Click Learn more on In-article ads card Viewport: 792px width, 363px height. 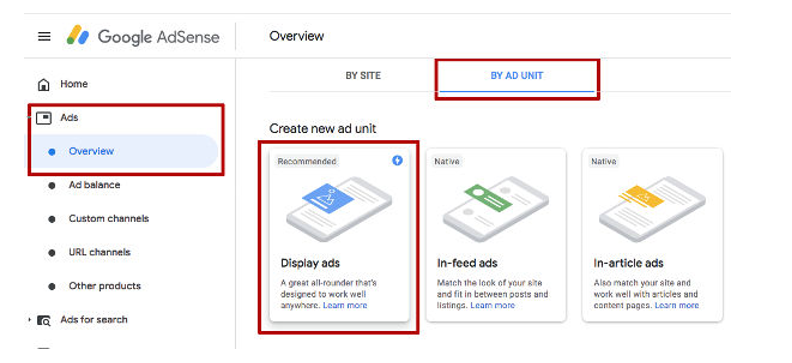pos(677,305)
